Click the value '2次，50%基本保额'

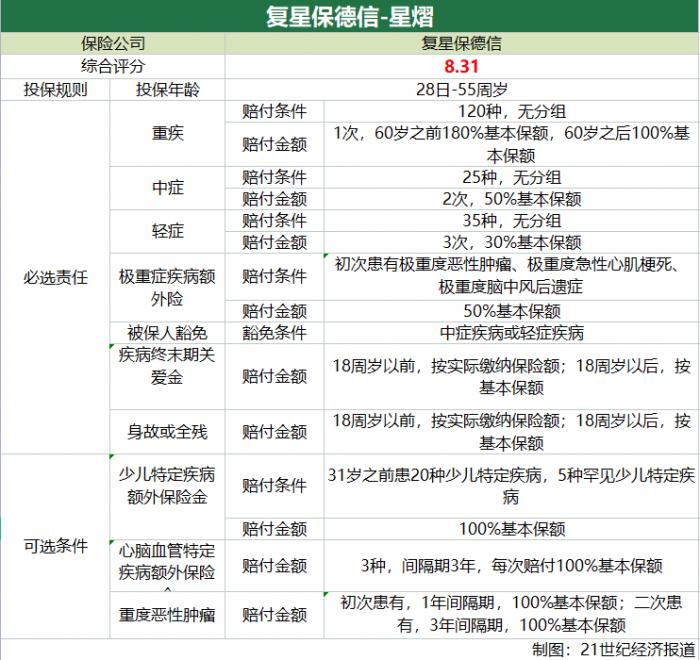point(512,199)
